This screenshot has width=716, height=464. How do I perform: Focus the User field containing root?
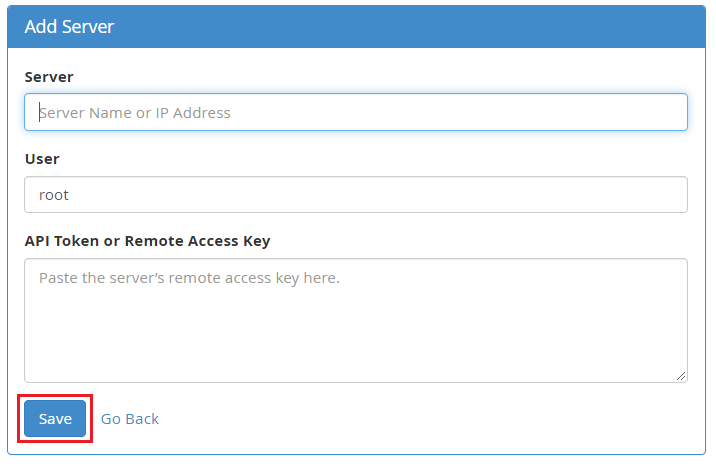[x=355, y=195]
